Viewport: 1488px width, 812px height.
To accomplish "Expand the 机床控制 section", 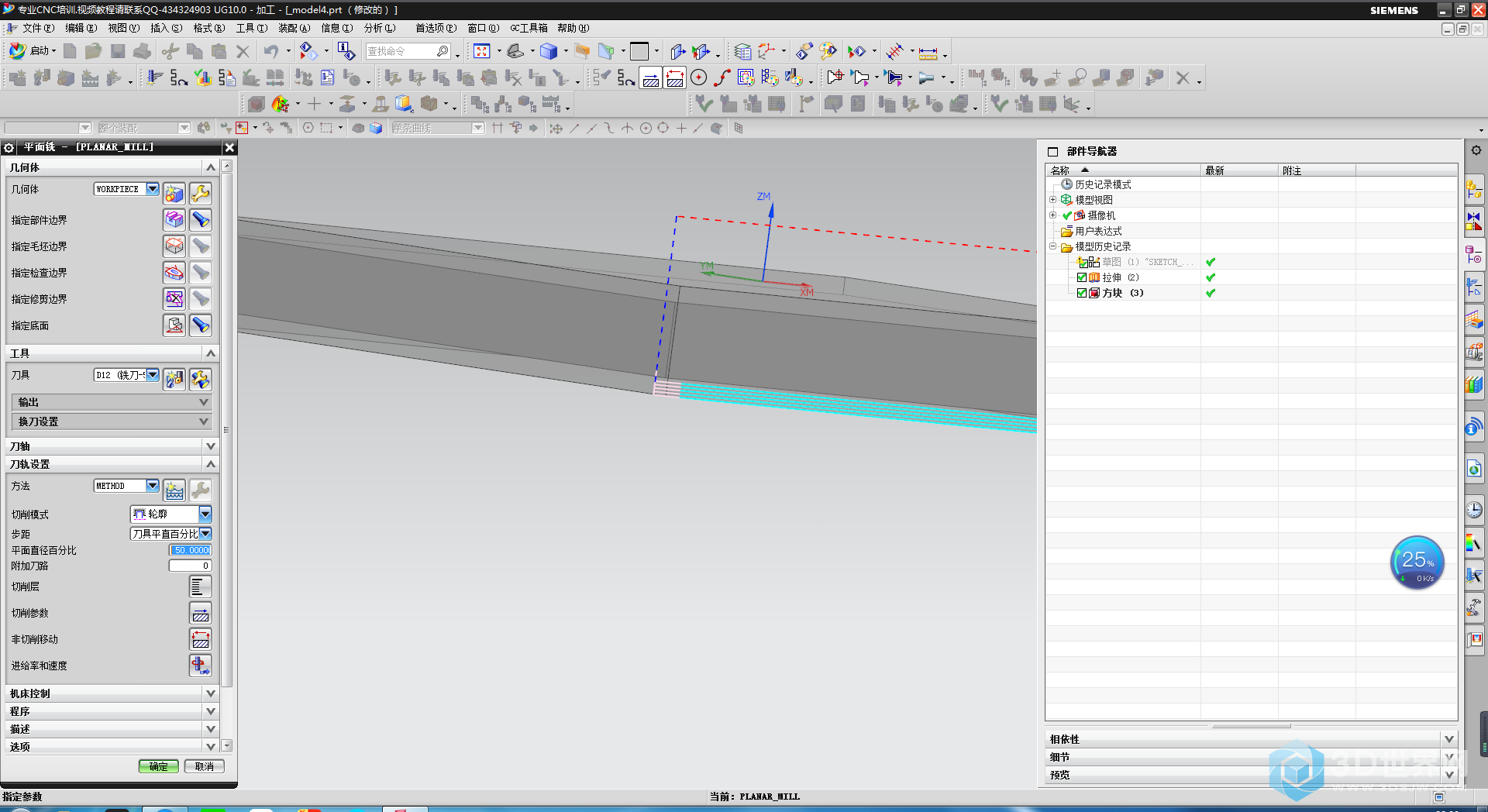I will (x=112, y=693).
